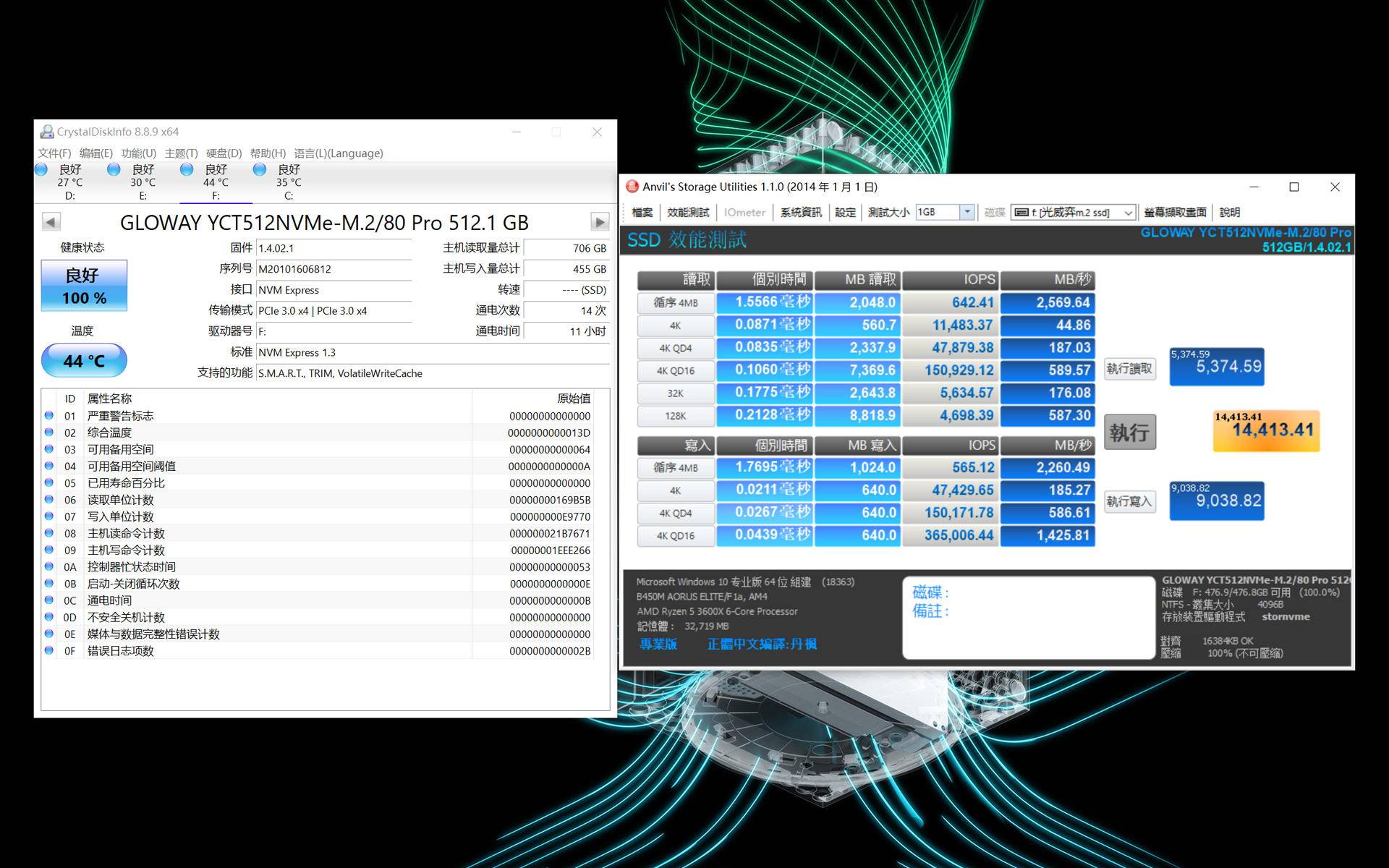1389x868 pixels.
Task: Open the 說明 help toolbar item
Action: tap(1230, 212)
